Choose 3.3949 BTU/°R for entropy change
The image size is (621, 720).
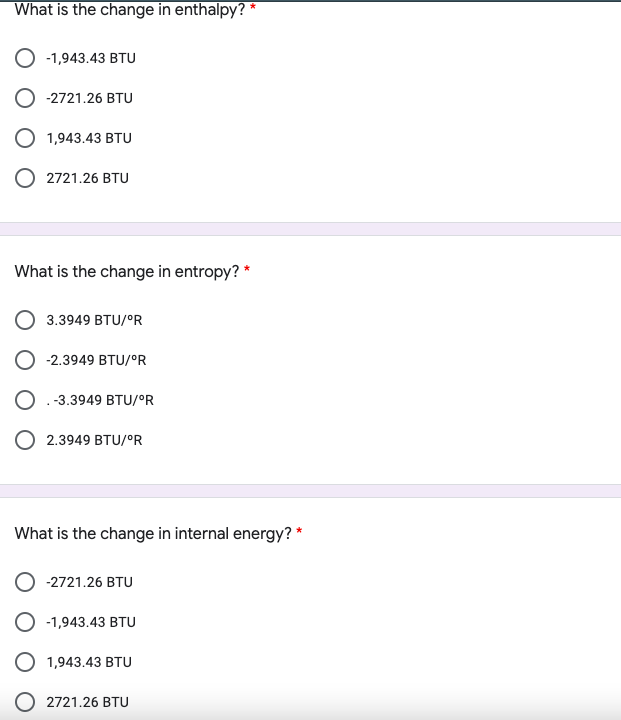(25, 320)
